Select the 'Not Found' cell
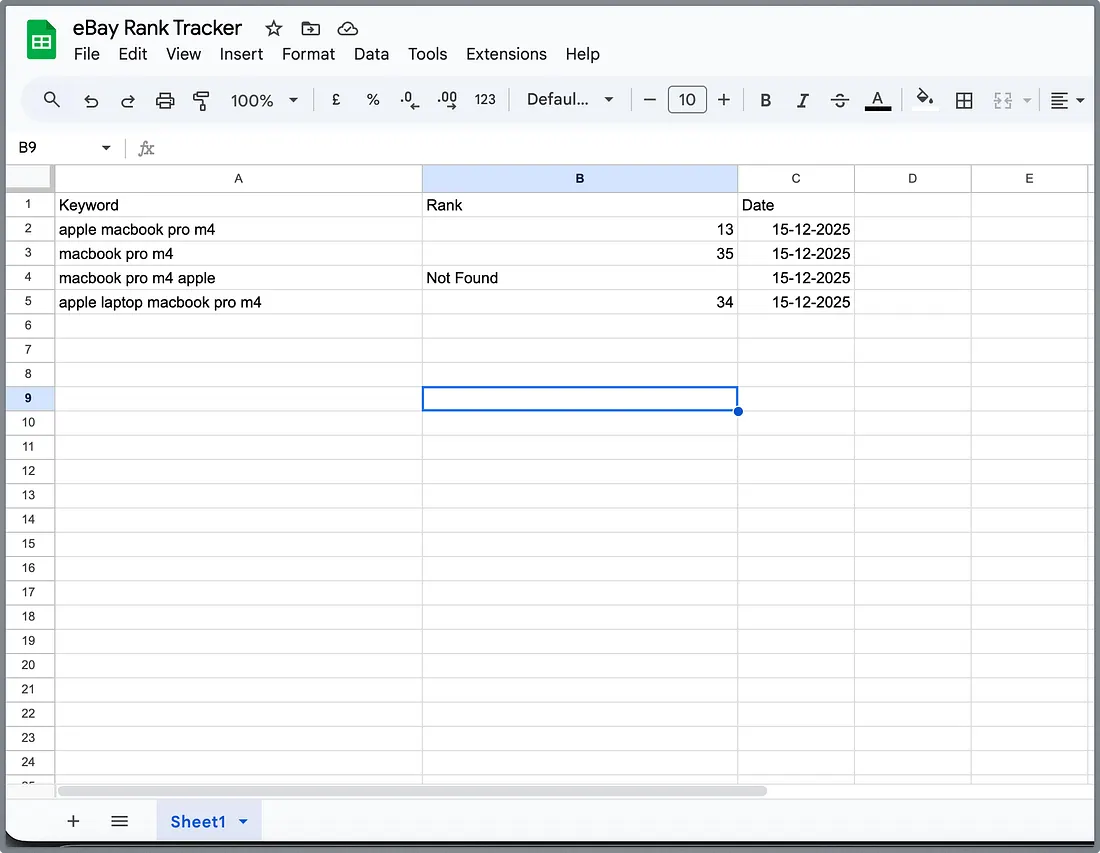 [579, 278]
